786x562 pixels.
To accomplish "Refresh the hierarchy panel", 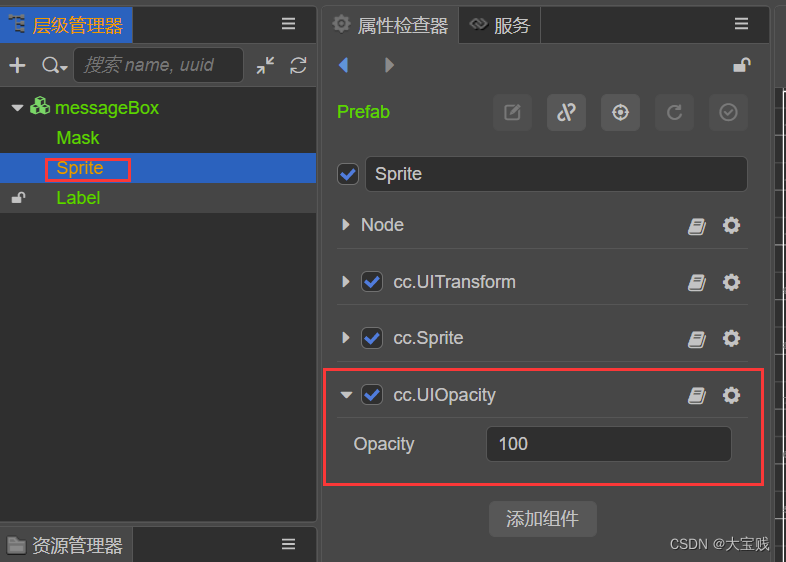I will (x=298, y=66).
